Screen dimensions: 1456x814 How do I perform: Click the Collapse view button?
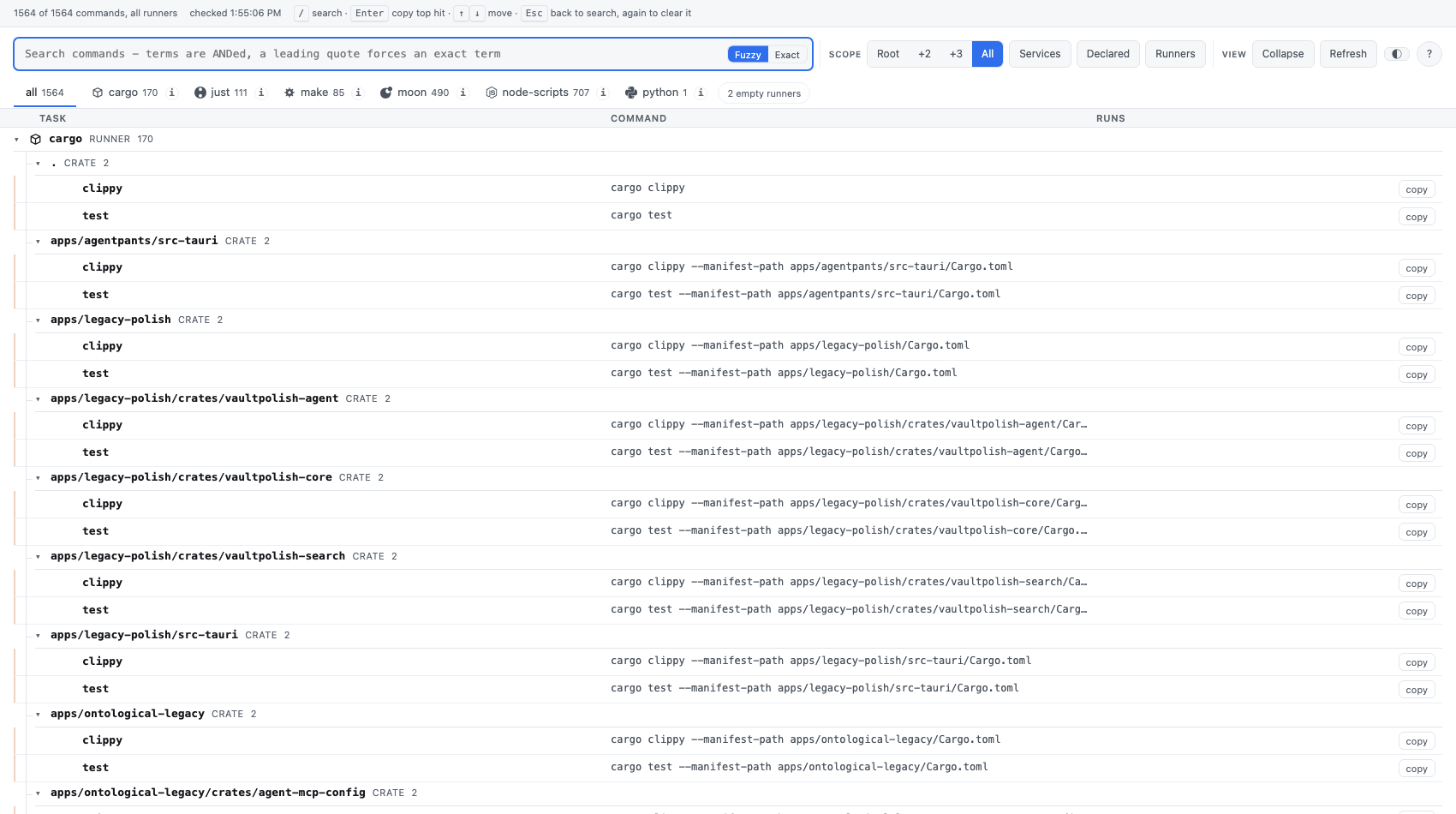pos(1283,54)
